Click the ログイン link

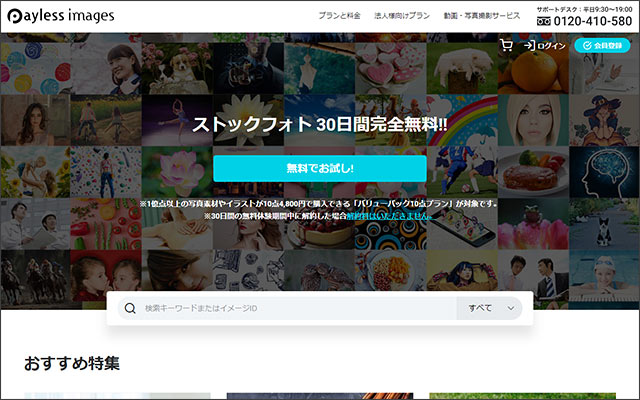tap(551, 45)
